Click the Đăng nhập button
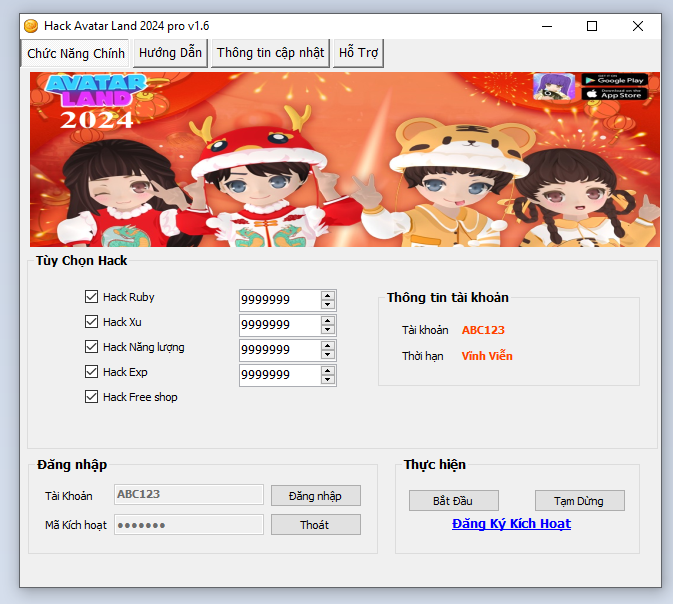 [x=315, y=496]
